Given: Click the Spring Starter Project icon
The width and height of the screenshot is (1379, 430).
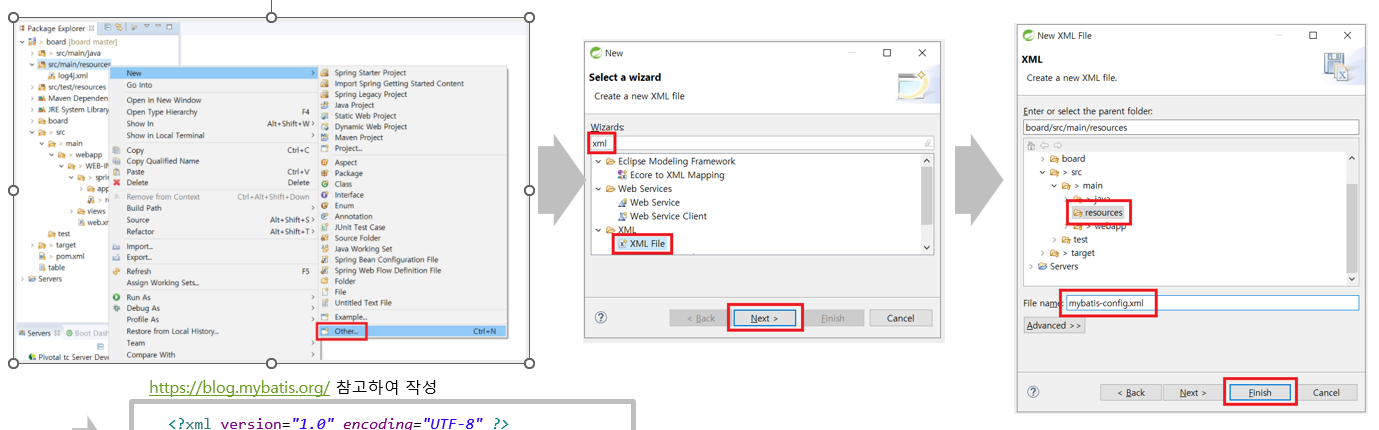Looking at the screenshot, I should click(x=325, y=73).
